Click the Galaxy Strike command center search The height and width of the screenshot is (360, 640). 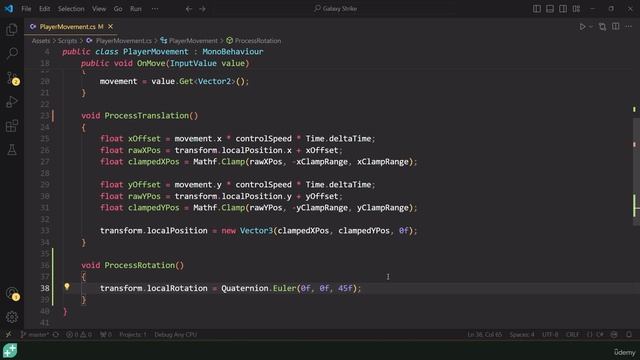click(336, 9)
